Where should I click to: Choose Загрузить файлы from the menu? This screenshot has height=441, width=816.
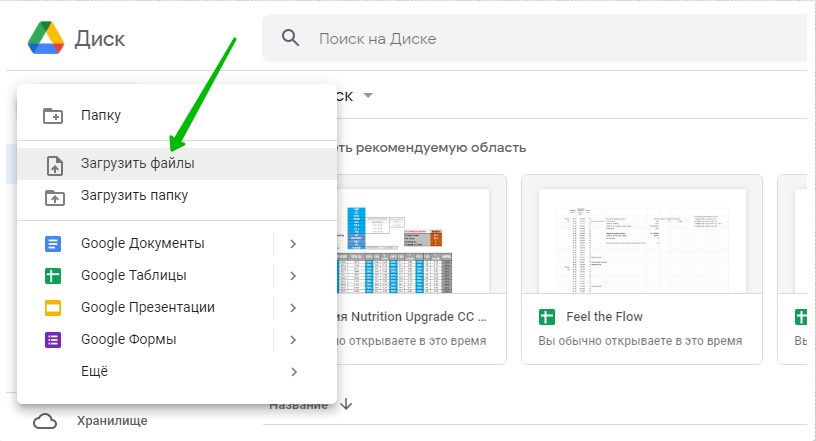(x=177, y=163)
